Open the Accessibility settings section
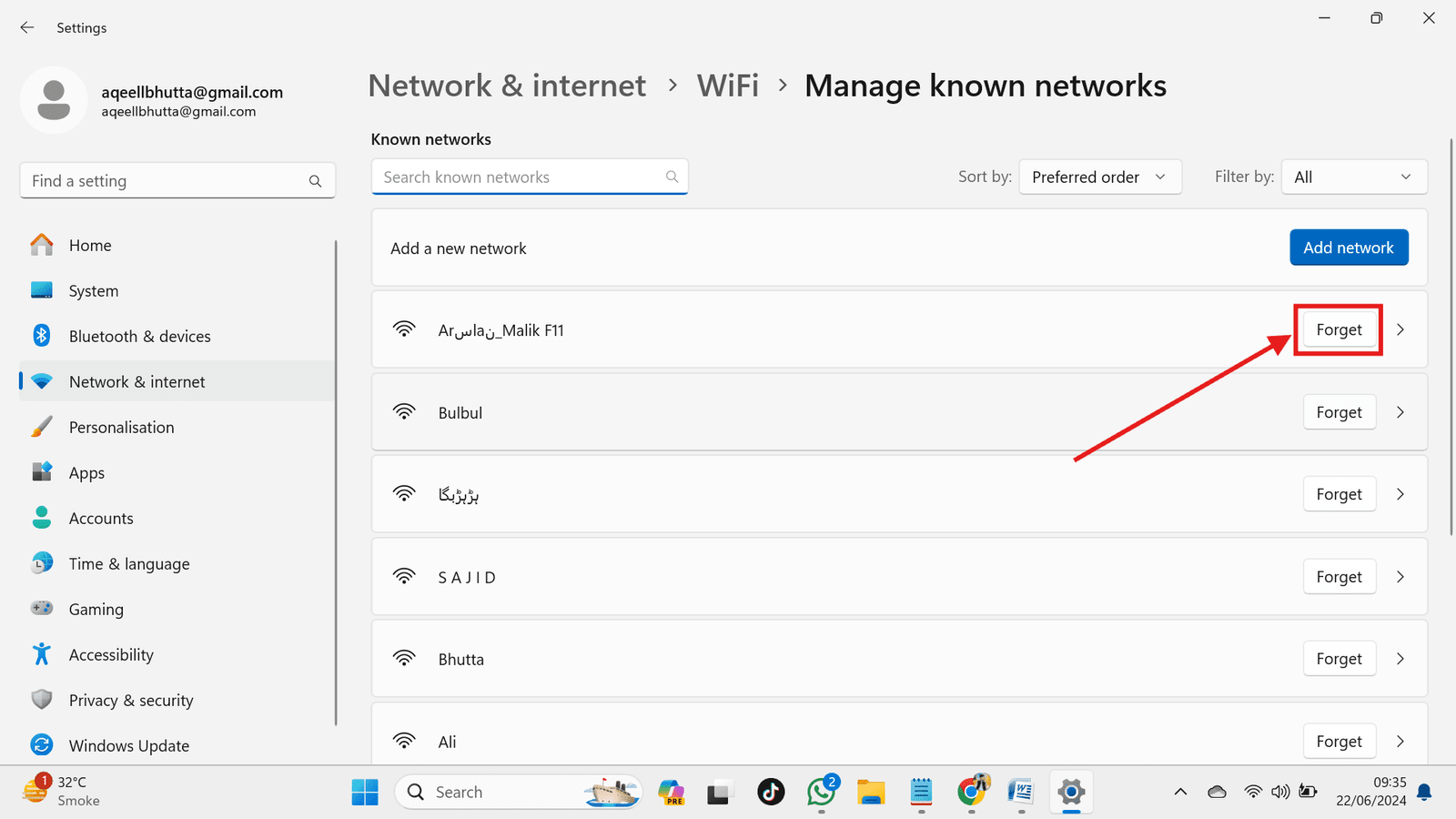The height and width of the screenshot is (819, 1456). pyautogui.click(x=111, y=654)
